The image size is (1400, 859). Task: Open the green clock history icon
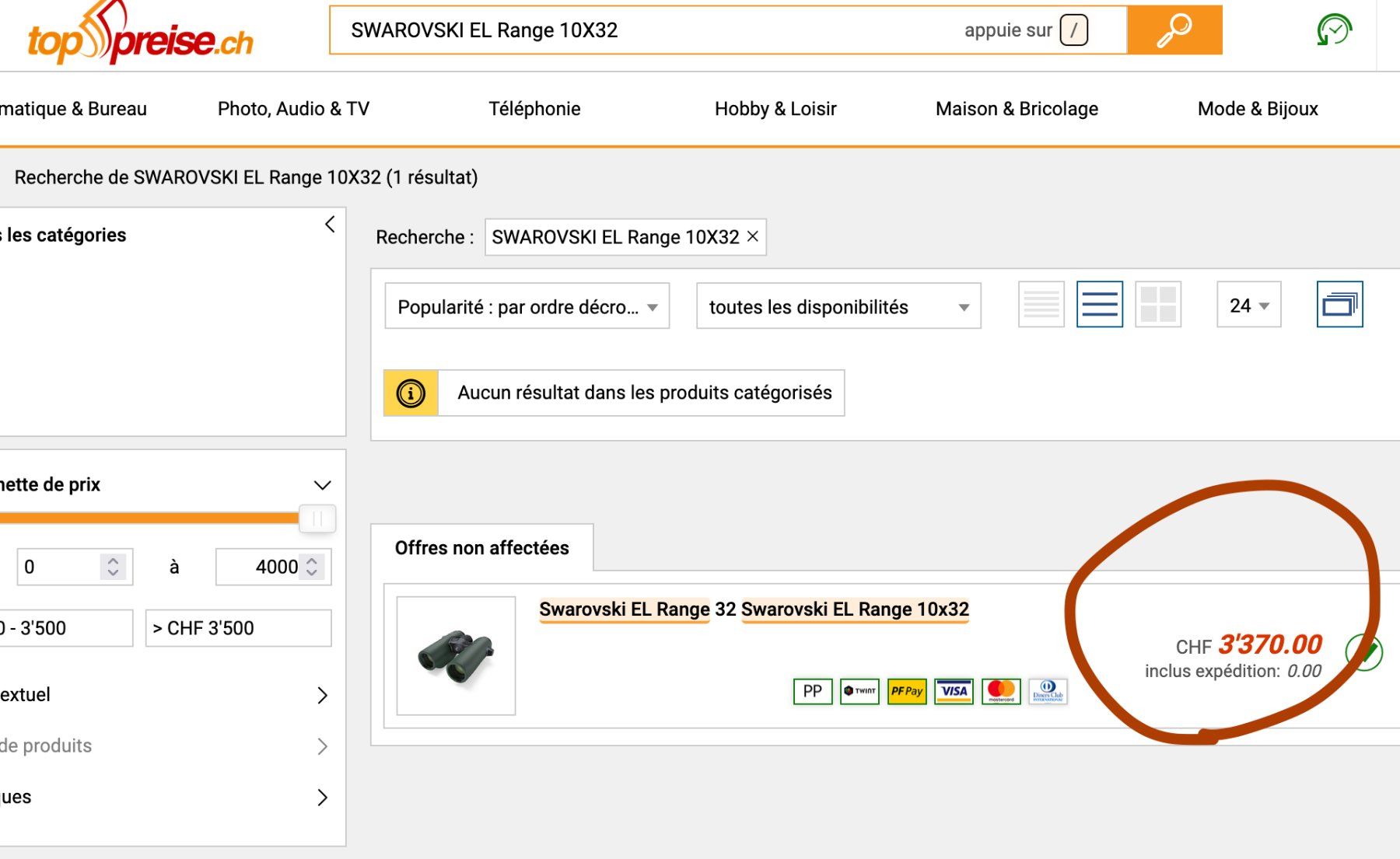pyautogui.click(x=1334, y=30)
